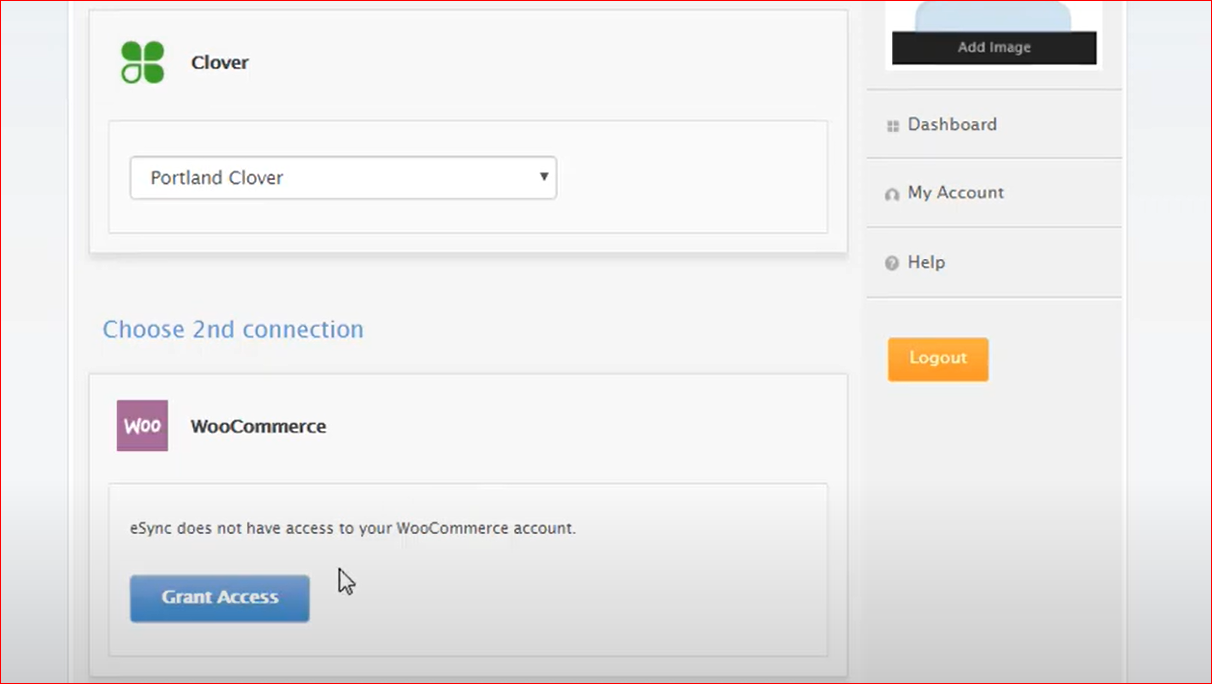
Task: Click the Grant Access button
Action: (220, 598)
